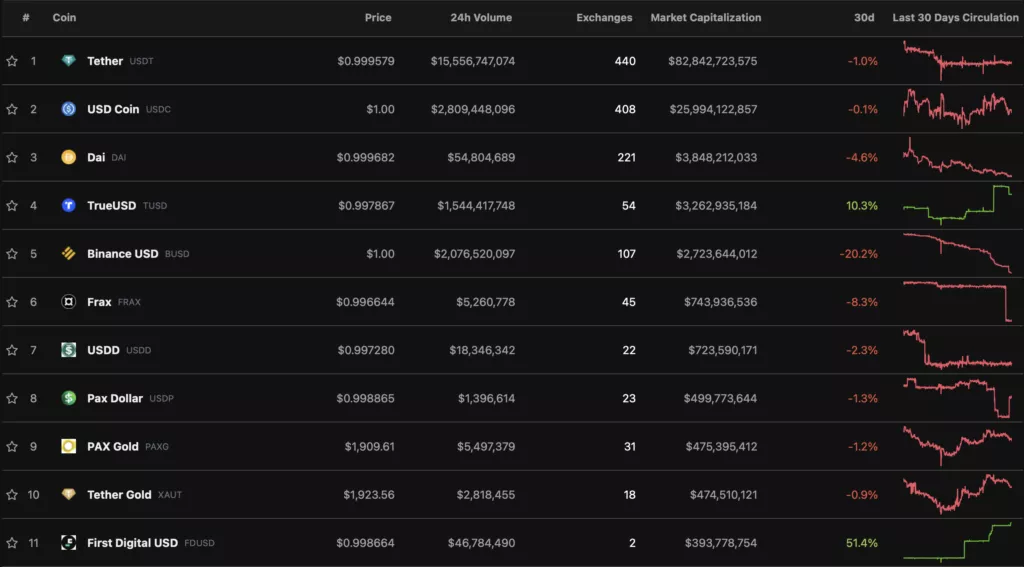
Task: Click the First Digital USD logo icon
Action: 68,542
